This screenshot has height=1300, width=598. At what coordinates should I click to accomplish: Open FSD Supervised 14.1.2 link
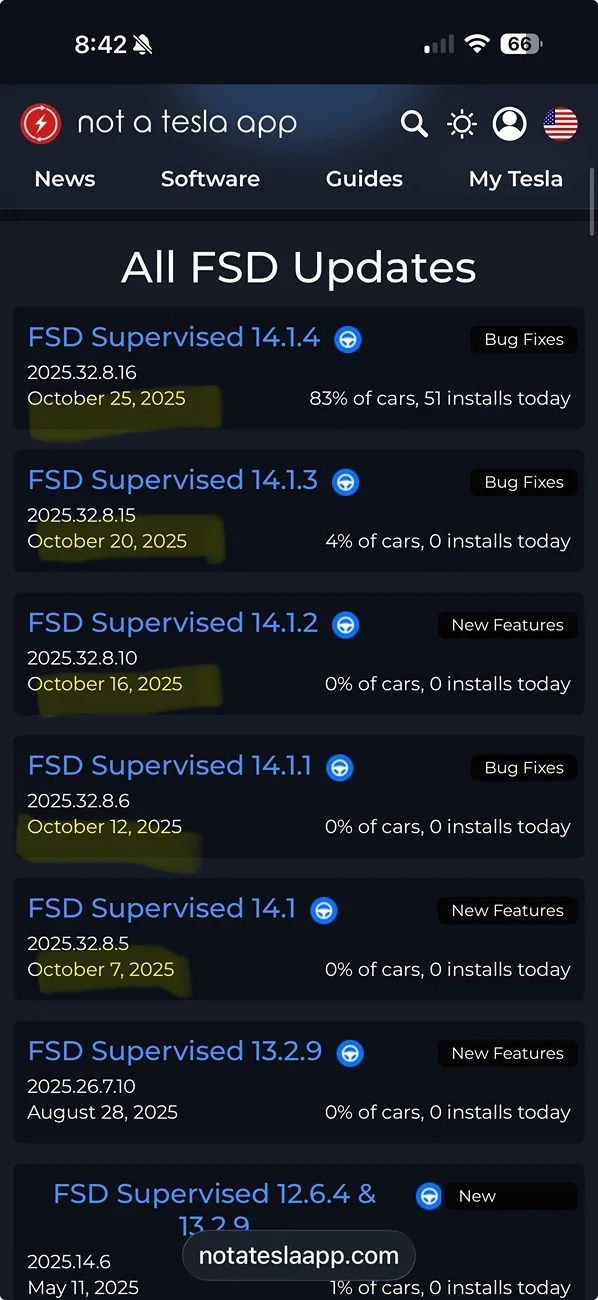pos(173,623)
